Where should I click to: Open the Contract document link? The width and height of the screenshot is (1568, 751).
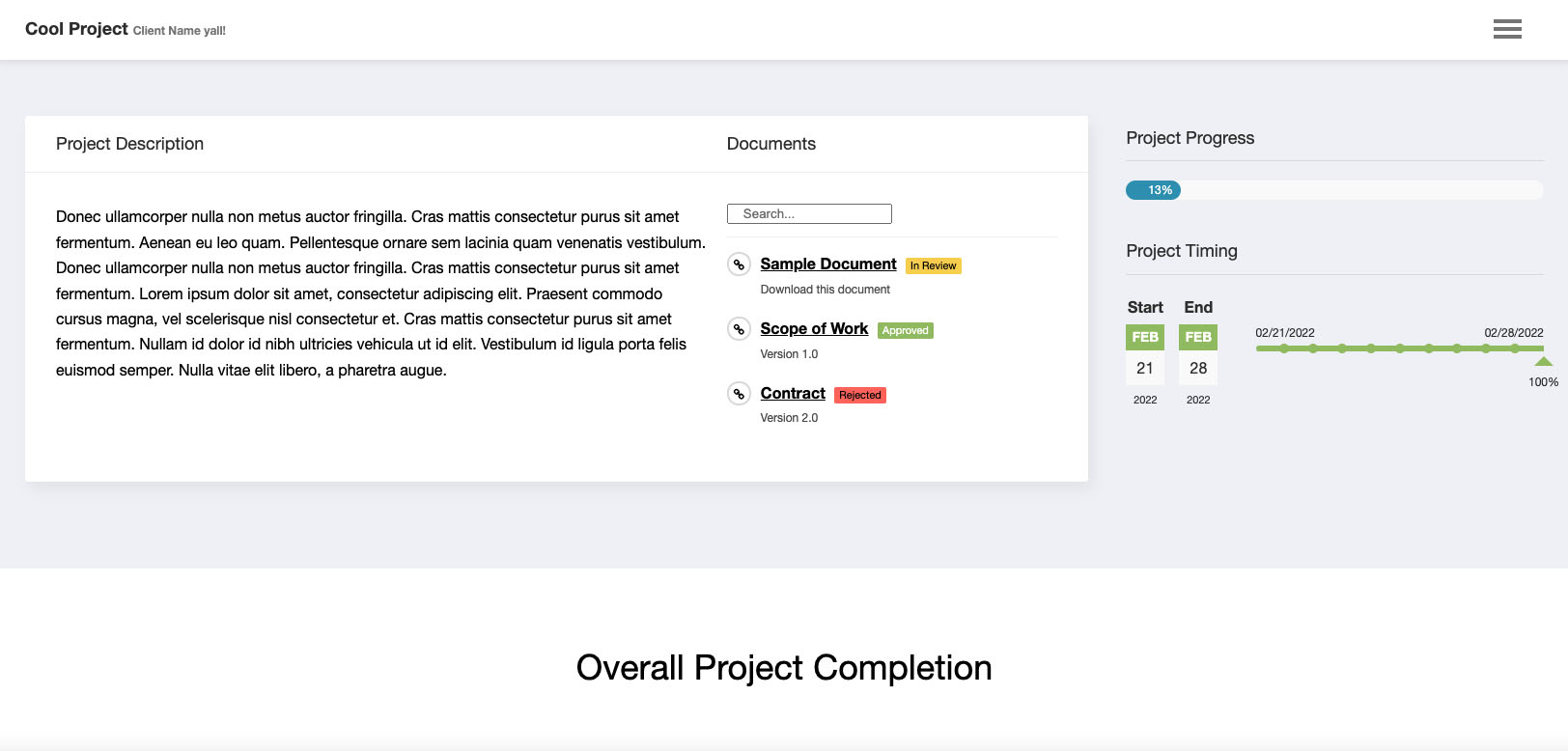(x=793, y=393)
